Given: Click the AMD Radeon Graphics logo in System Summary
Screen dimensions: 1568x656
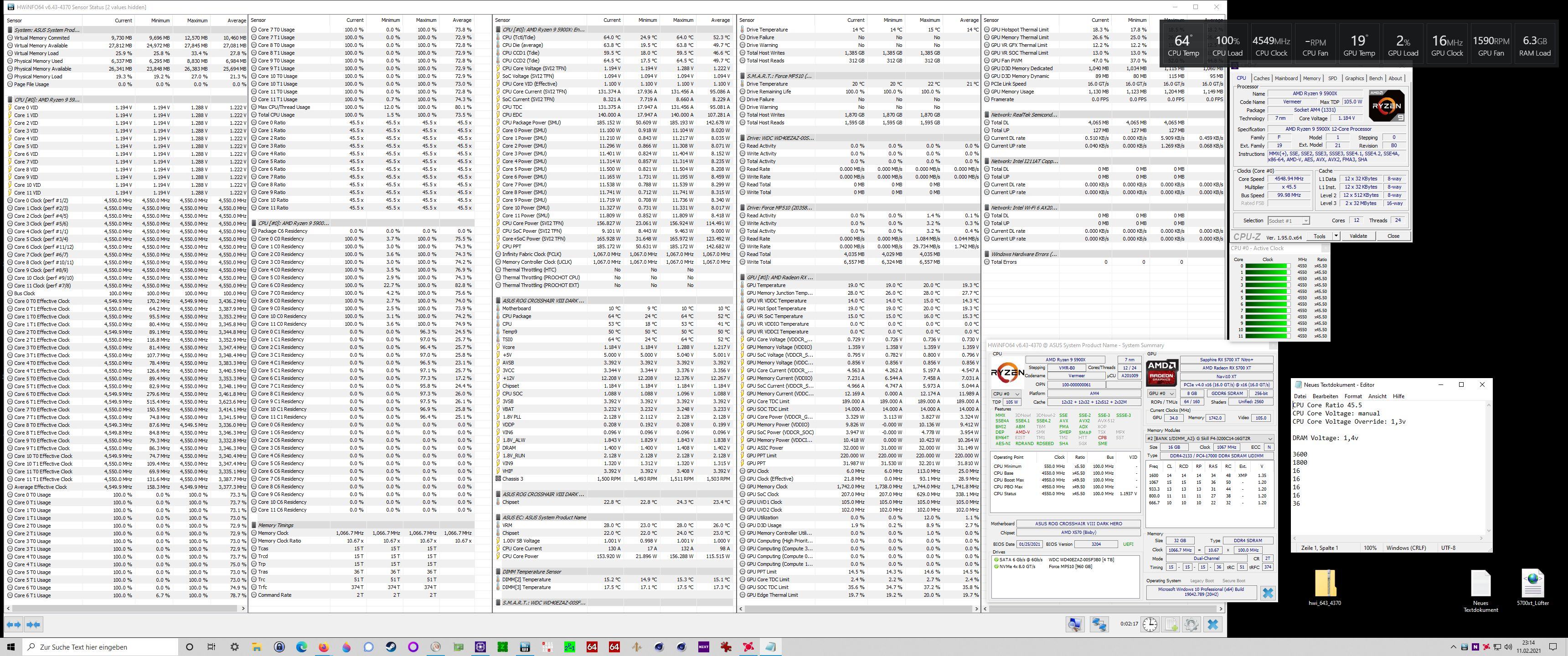Looking at the screenshot, I should [1161, 373].
